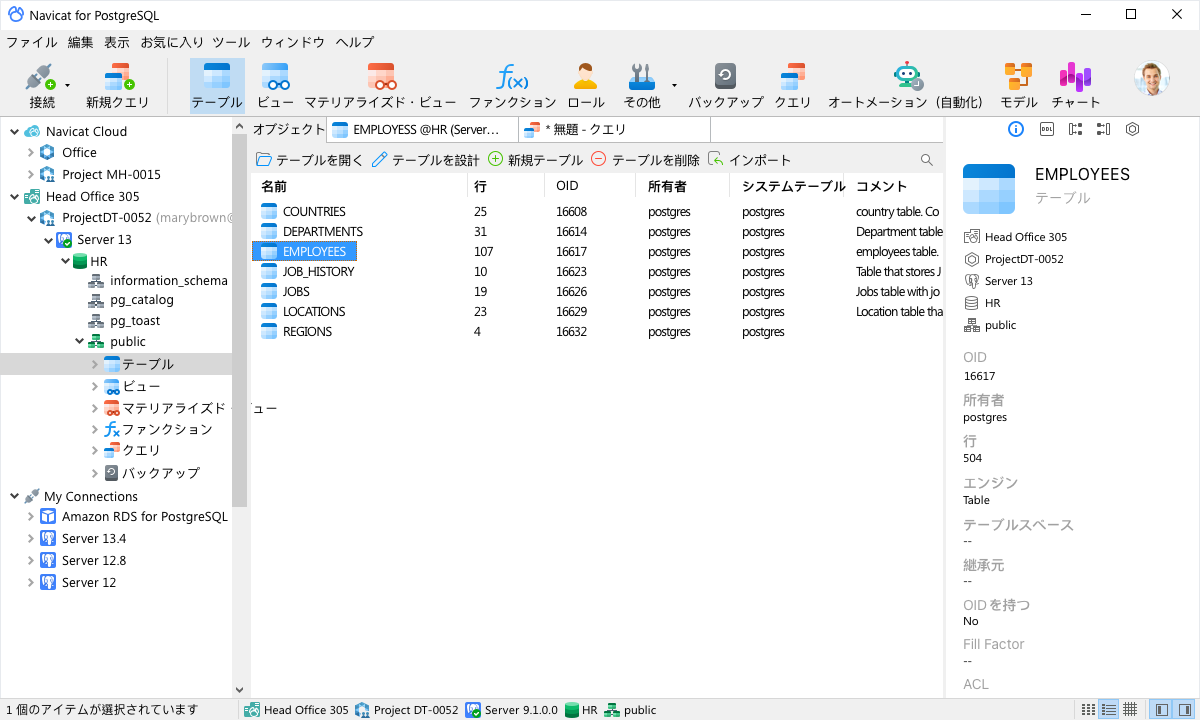
Task: Open the Chart (チャート) toolbar icon
Action: [x=1076, y=86]
